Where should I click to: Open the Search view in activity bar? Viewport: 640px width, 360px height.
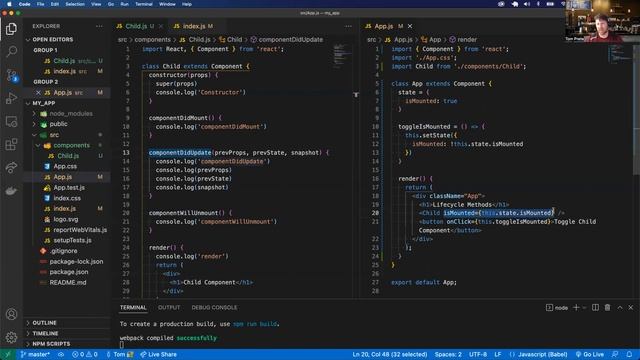pyautogui.click(x=11, y=51)
